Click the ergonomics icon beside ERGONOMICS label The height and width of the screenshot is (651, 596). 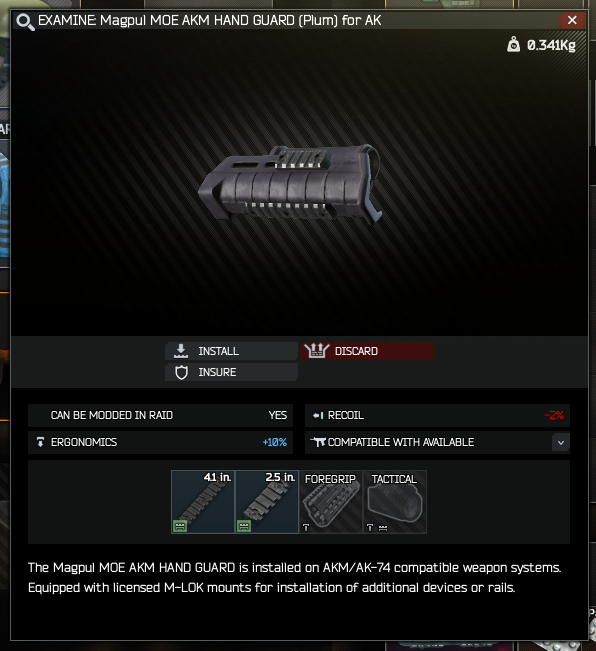(40, 442)
